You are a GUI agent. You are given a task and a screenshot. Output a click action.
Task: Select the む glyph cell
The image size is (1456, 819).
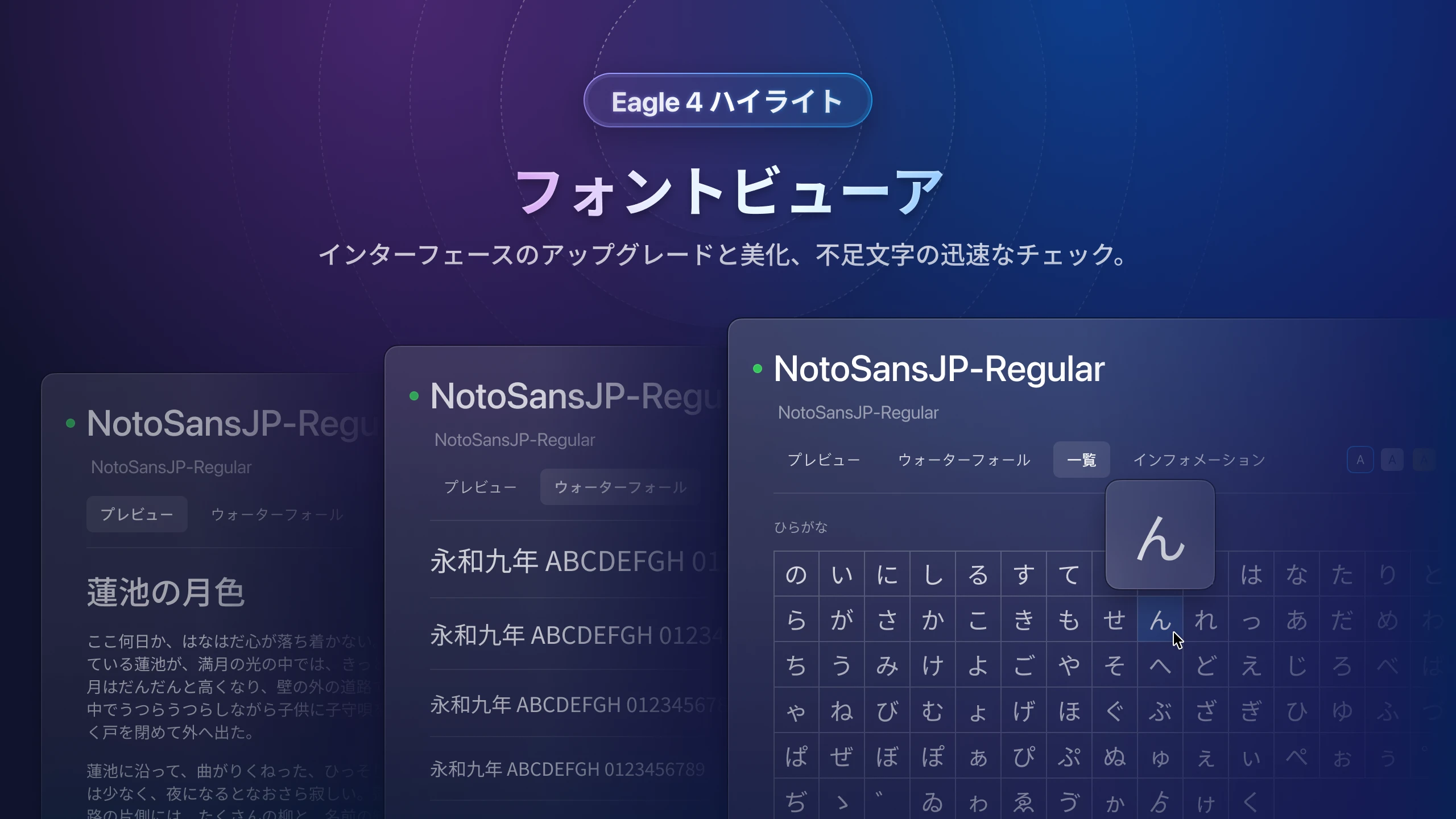[x=933, y=710]
